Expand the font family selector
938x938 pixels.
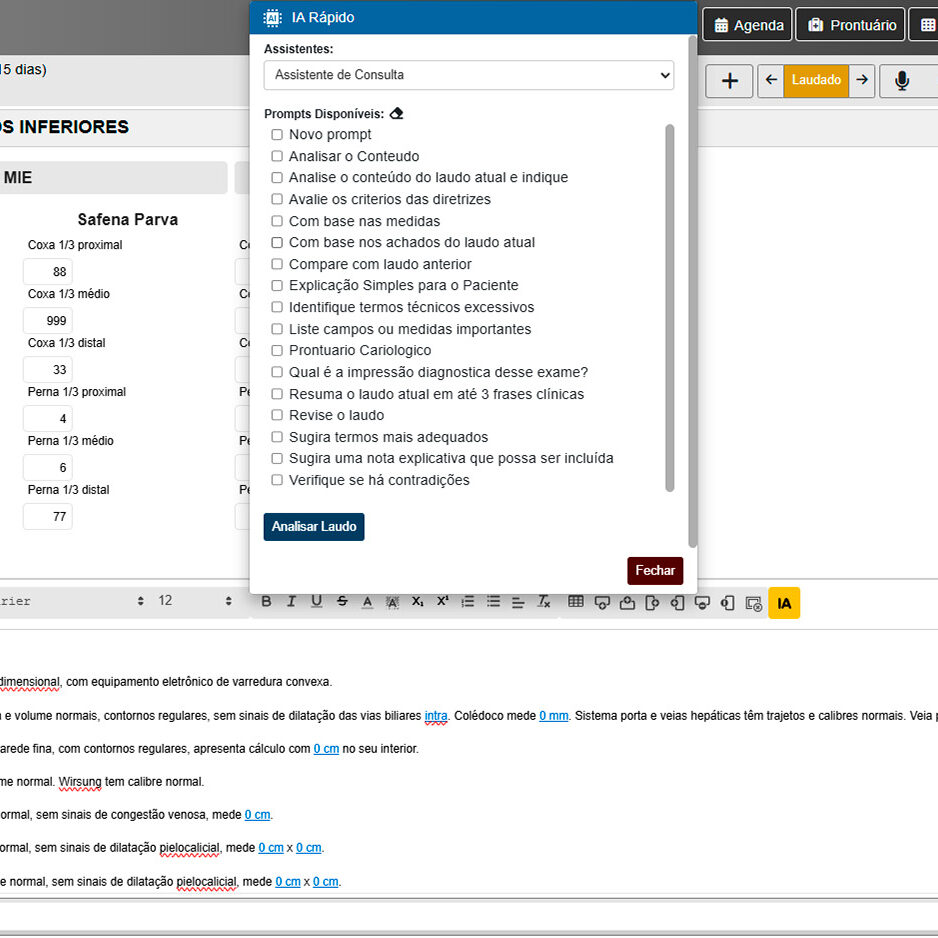point(70,601)
